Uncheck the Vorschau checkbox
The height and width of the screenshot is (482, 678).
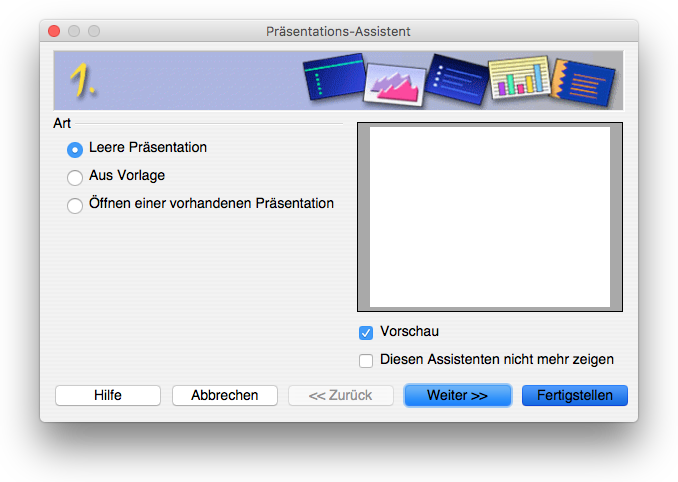(366, 333)
